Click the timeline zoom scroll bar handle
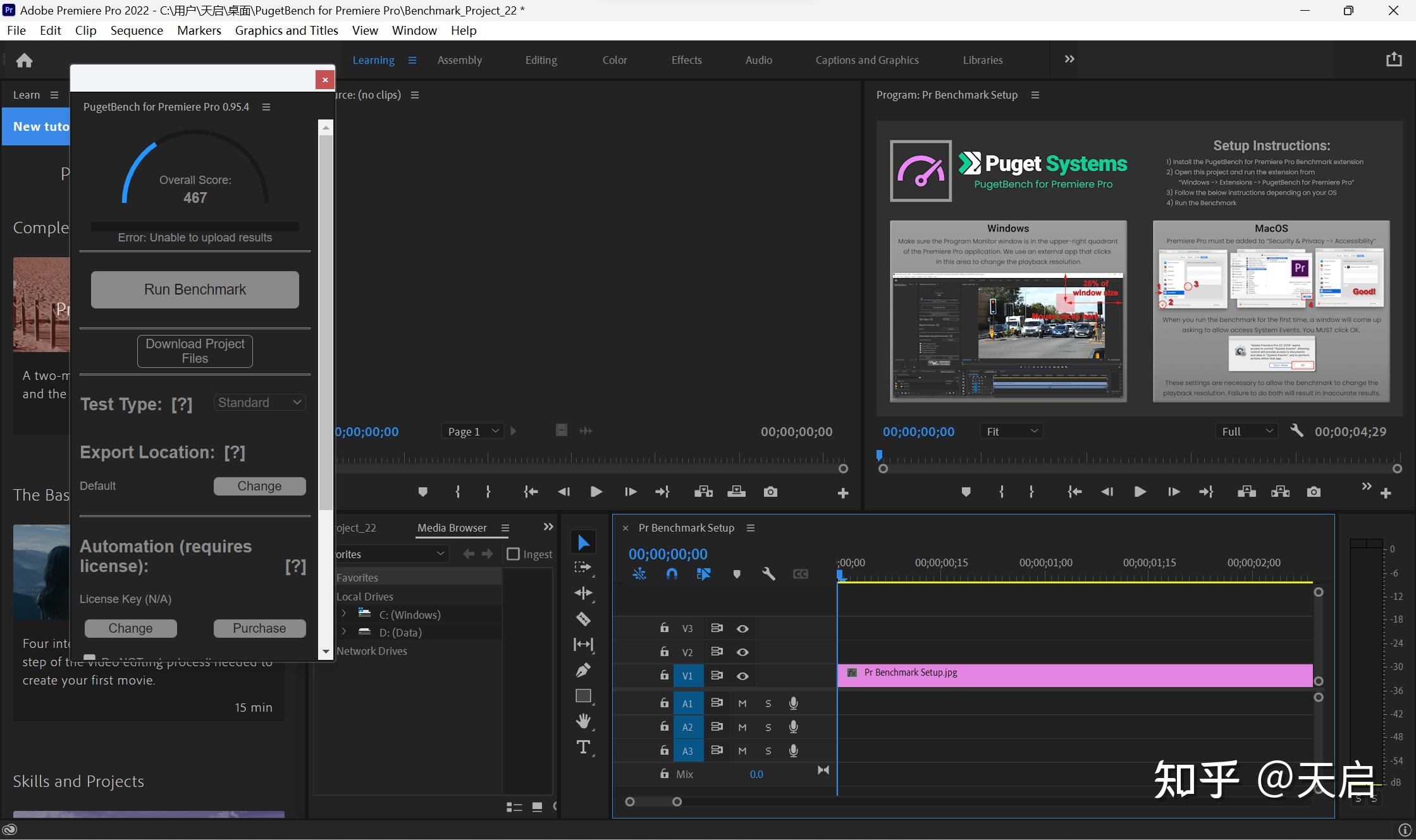1416x840 pixels. click(653, 801)
